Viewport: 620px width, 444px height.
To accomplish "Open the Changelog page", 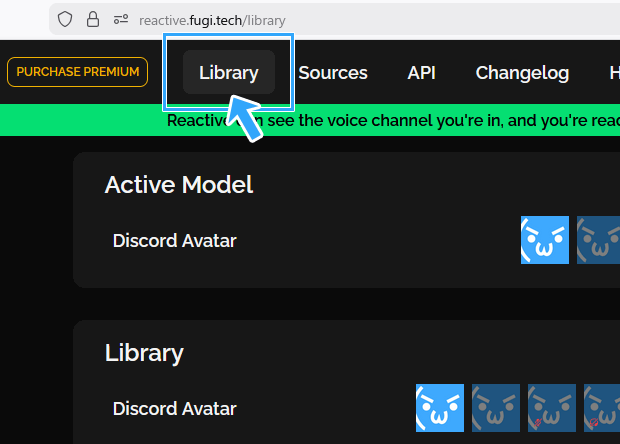I will 522,72.
